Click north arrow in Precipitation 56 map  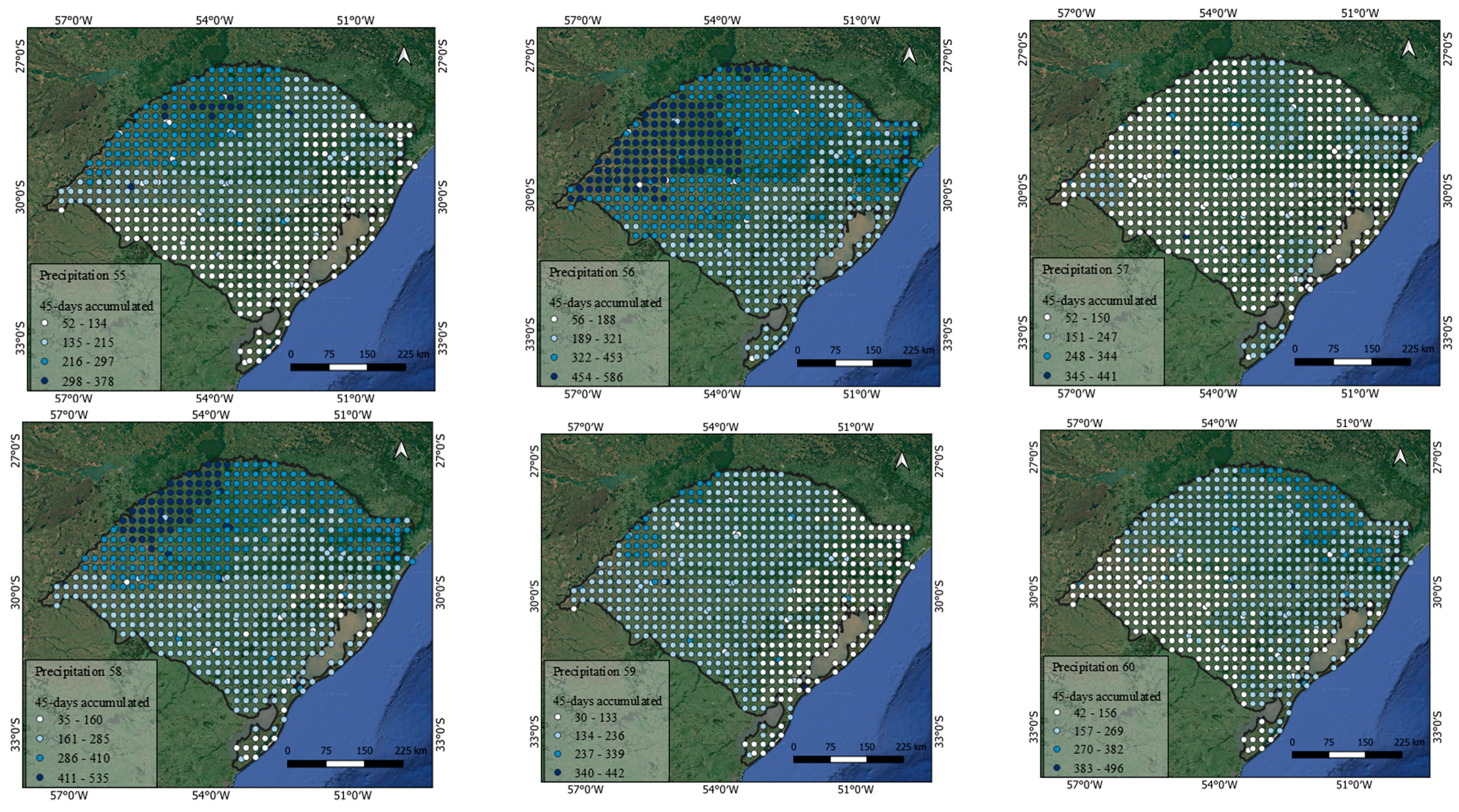909,56
